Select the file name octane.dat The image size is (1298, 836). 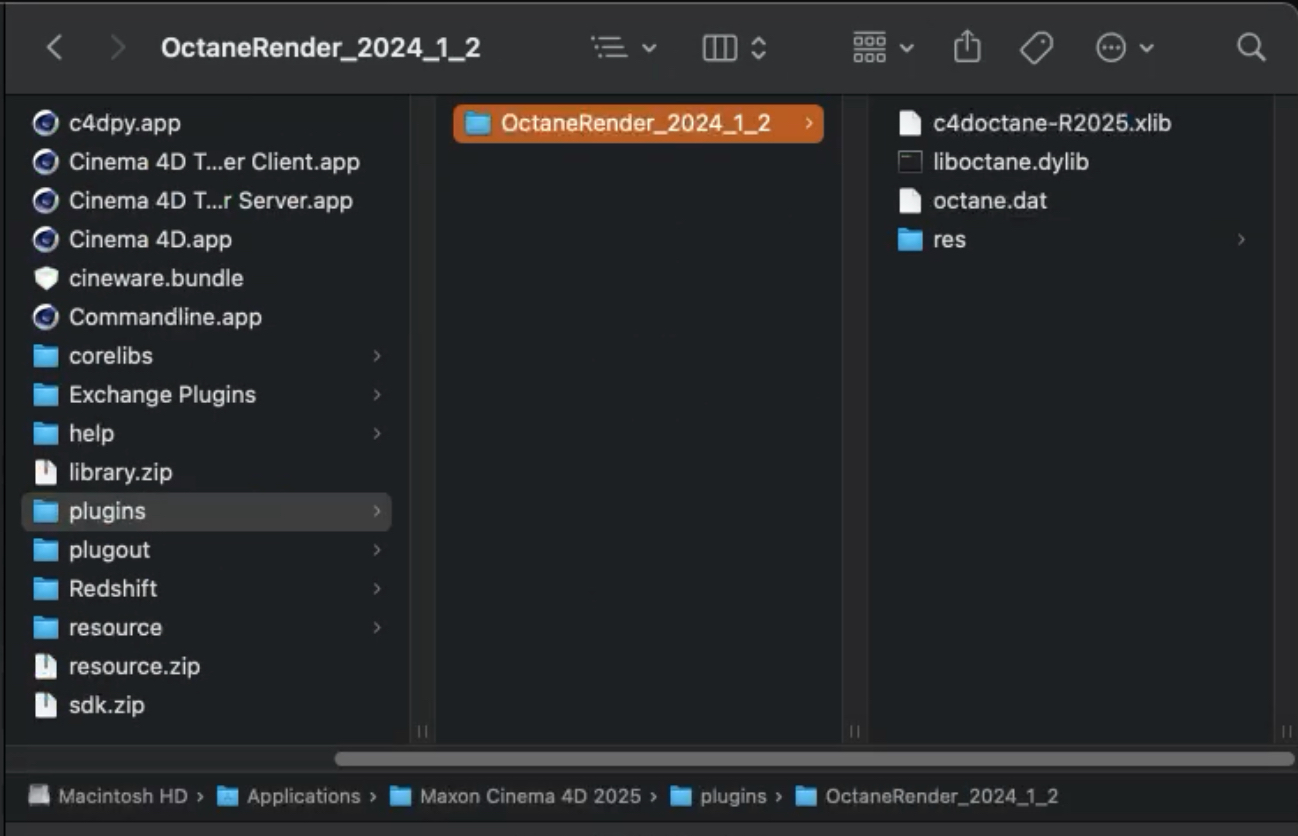990,201
